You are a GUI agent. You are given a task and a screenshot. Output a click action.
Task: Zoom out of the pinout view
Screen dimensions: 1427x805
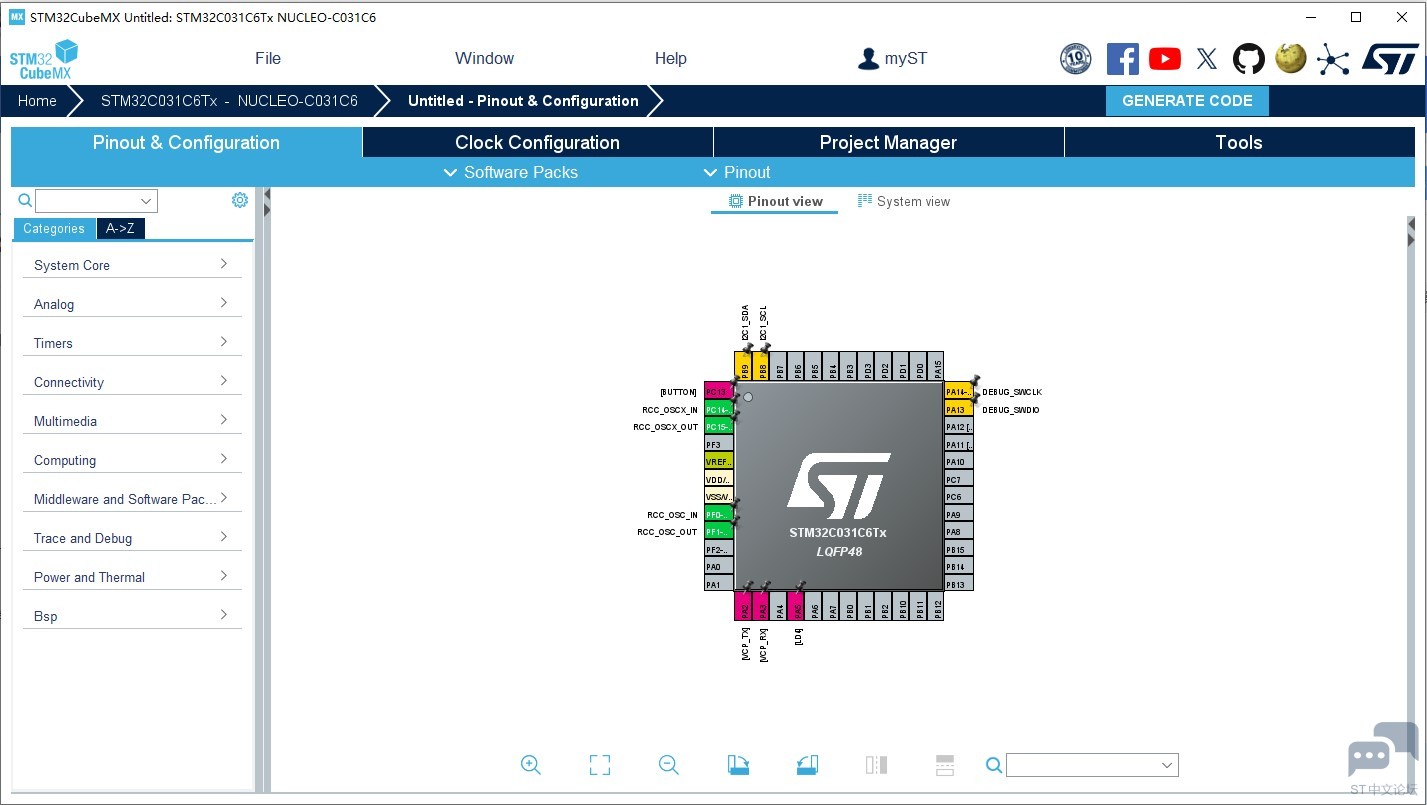pos(669,765)
